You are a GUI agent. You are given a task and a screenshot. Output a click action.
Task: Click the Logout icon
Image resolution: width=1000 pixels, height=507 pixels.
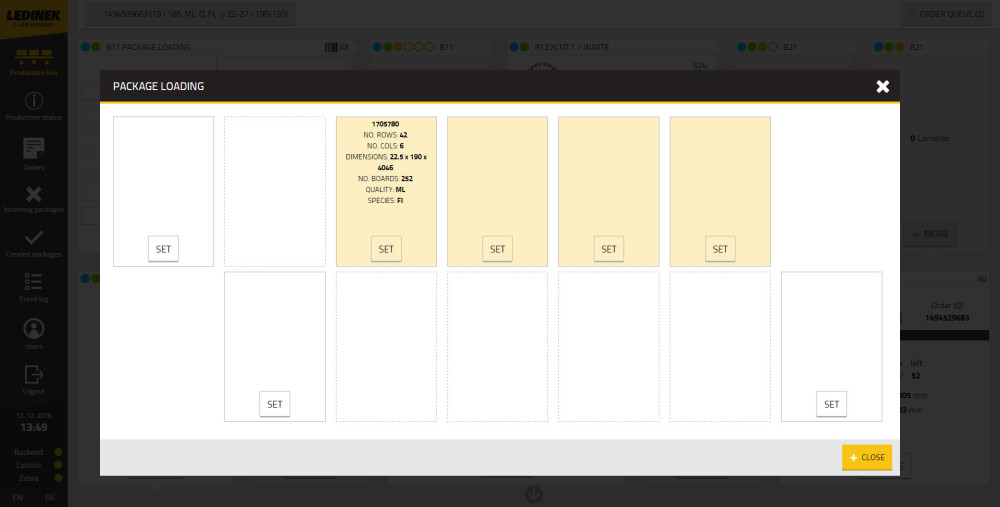[34, 374]
